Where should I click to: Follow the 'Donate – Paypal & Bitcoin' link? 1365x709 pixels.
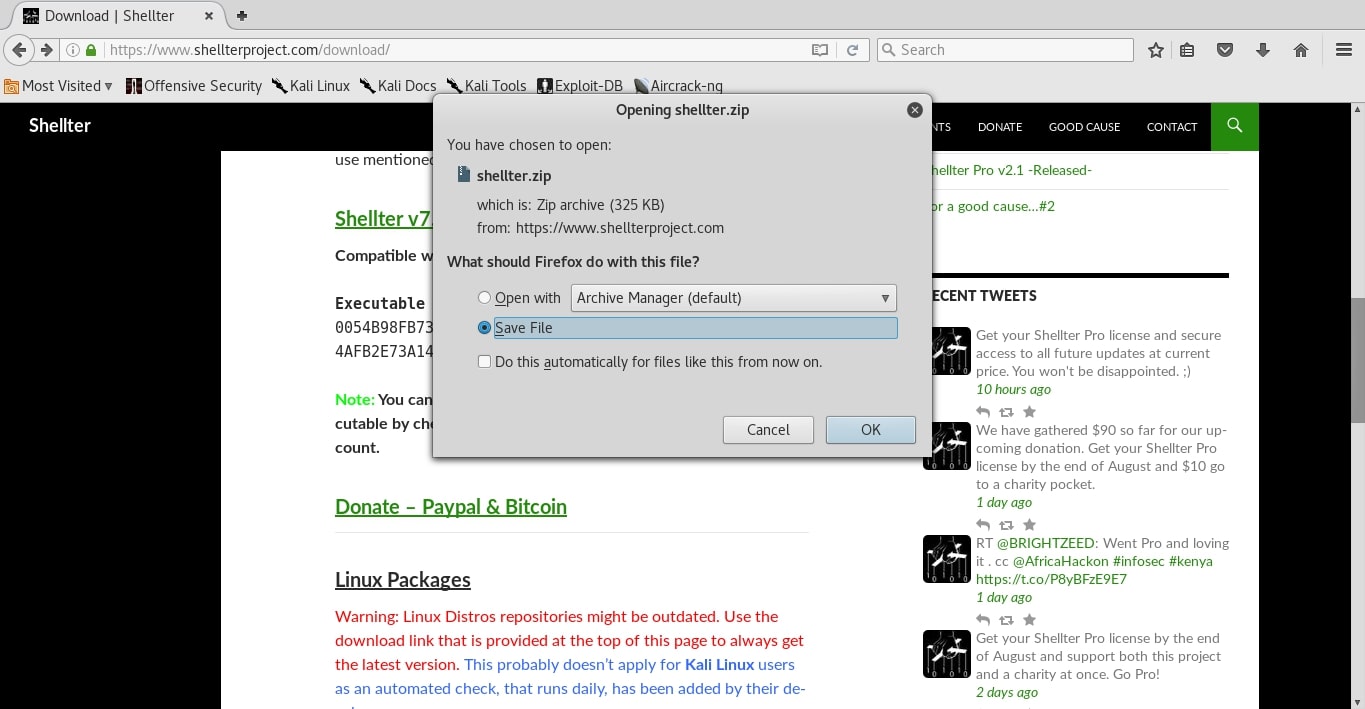point(451,507)
